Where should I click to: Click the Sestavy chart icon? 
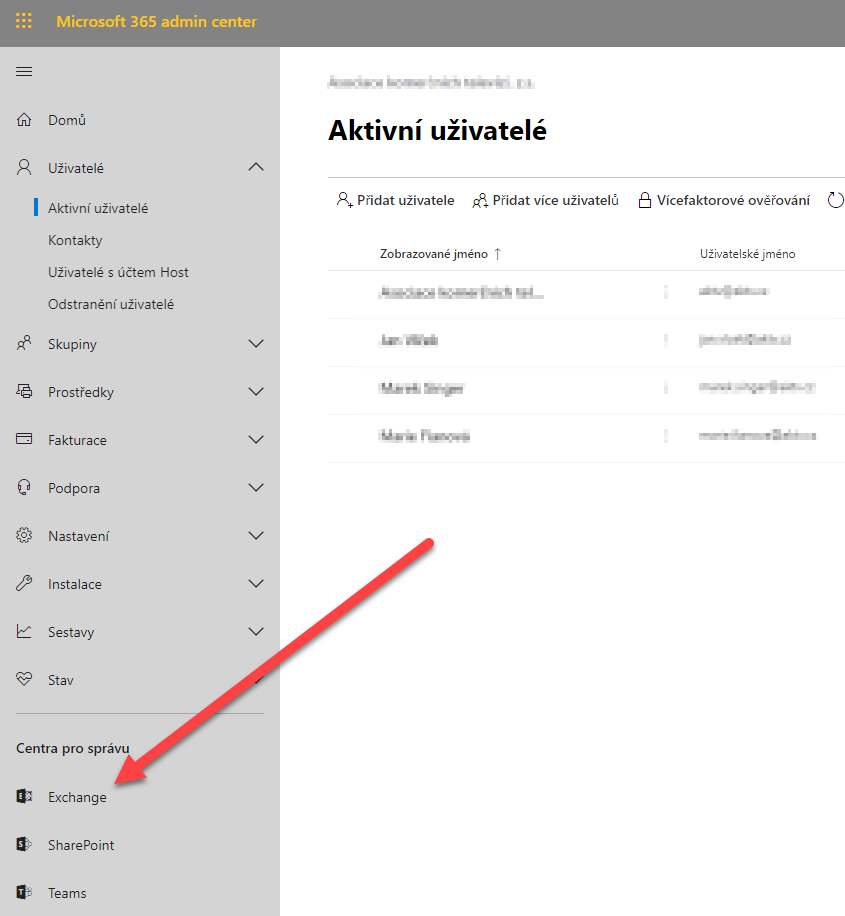point(24,632)
